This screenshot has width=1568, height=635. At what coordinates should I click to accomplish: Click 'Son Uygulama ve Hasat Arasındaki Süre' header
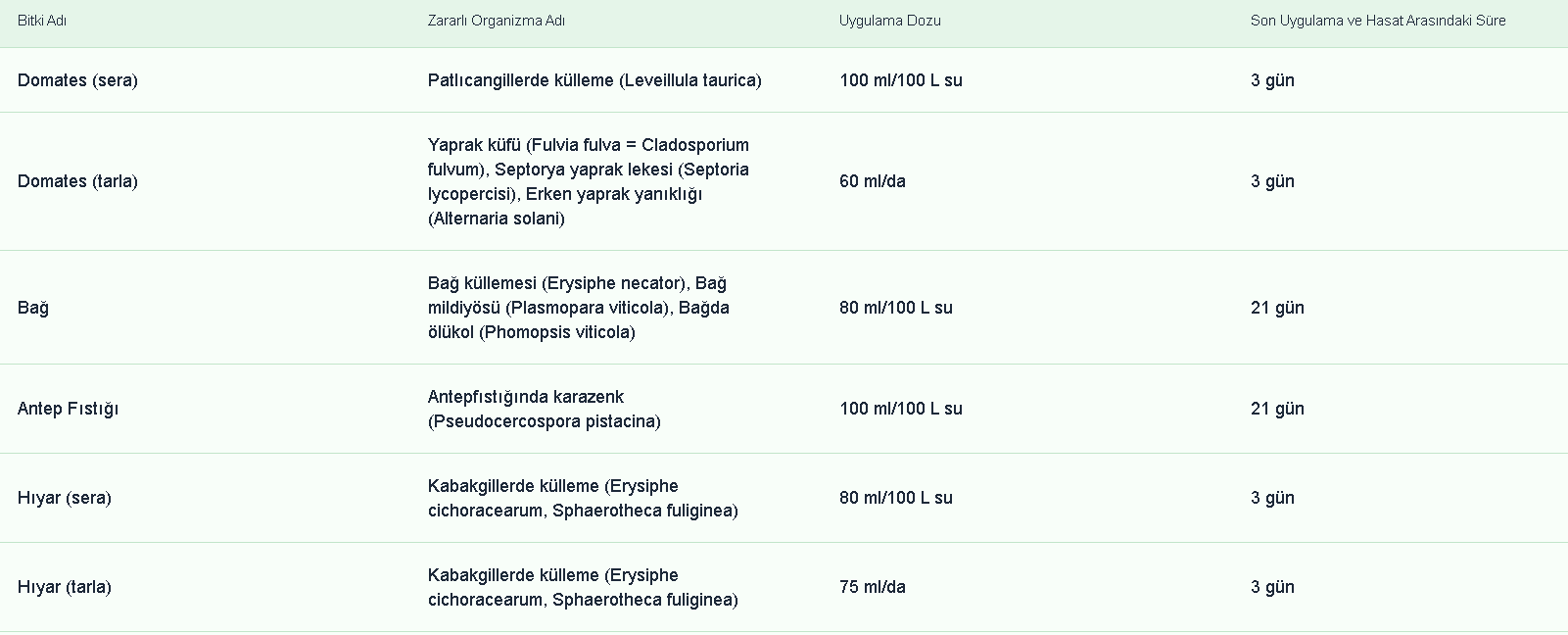(1377, 21)
